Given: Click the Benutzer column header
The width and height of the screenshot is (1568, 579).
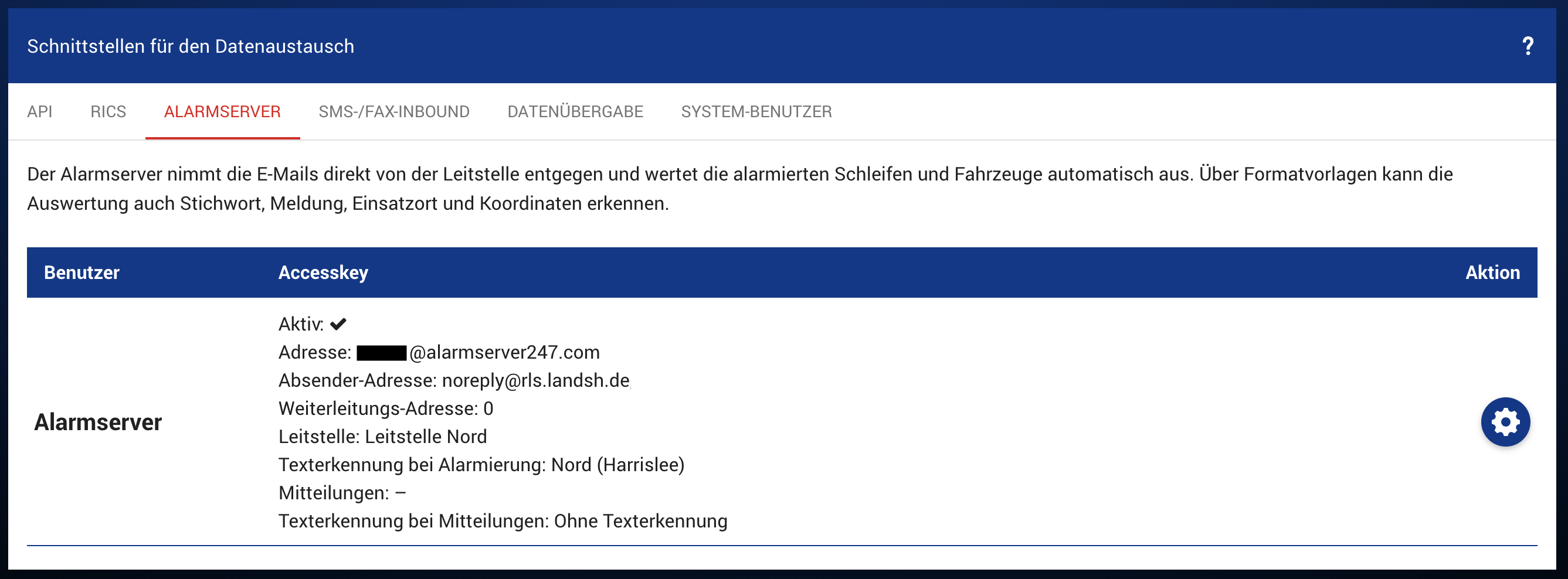Looking at the screenshot, I should tap(82, 273).
